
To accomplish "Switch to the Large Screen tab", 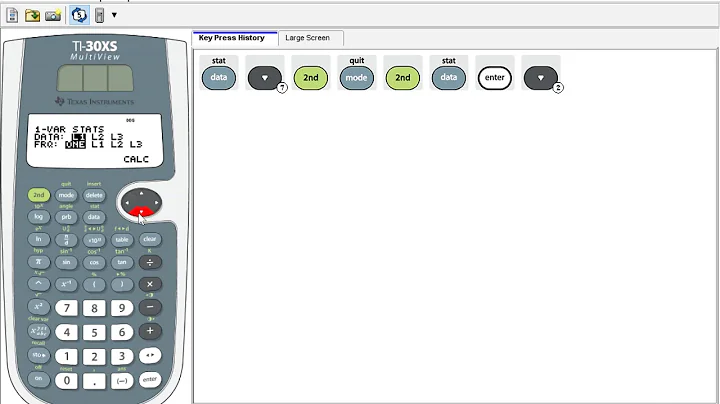I will pos(307,38).
